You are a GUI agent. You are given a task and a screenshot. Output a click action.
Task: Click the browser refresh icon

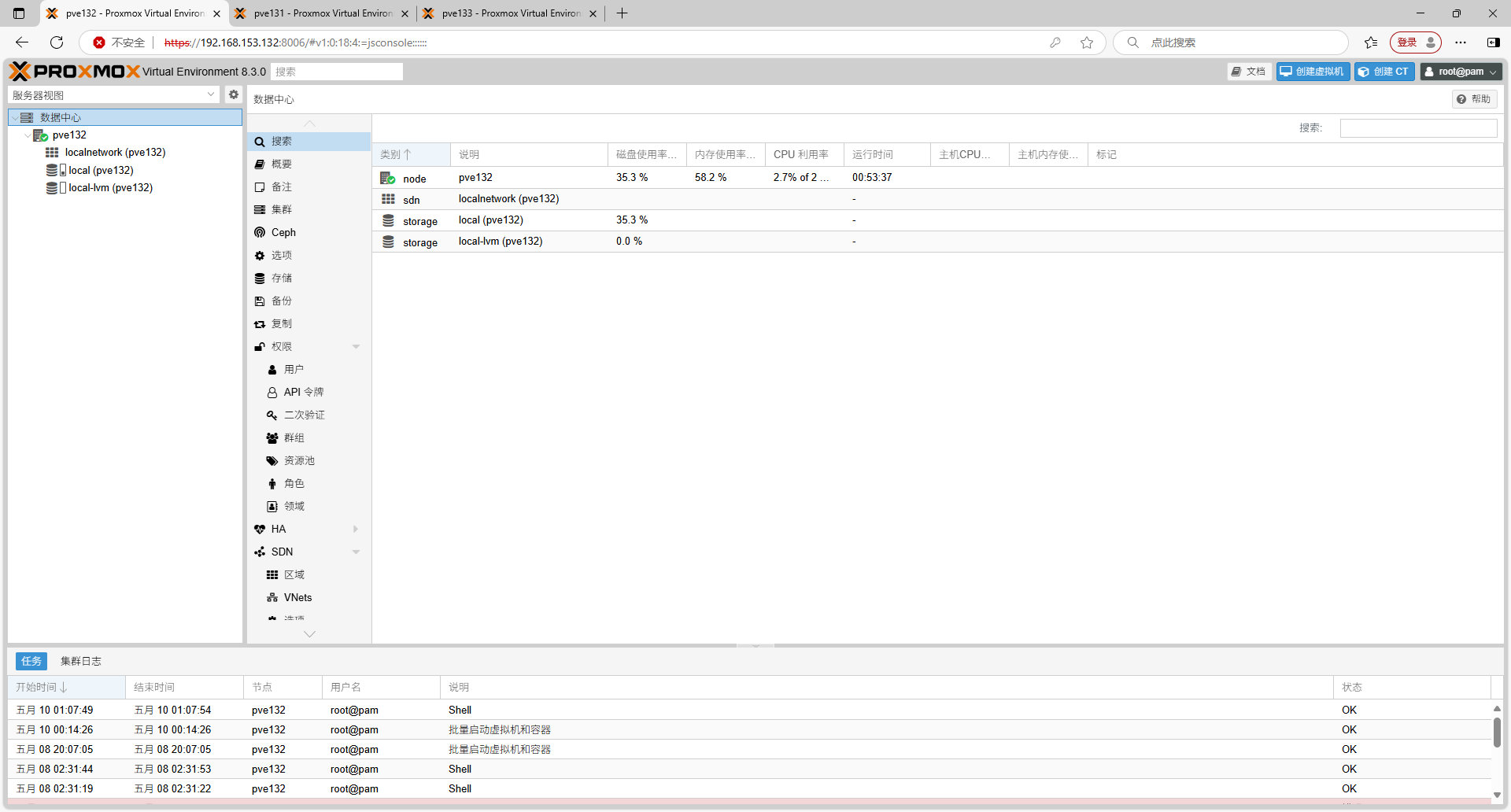click(57, 42)
